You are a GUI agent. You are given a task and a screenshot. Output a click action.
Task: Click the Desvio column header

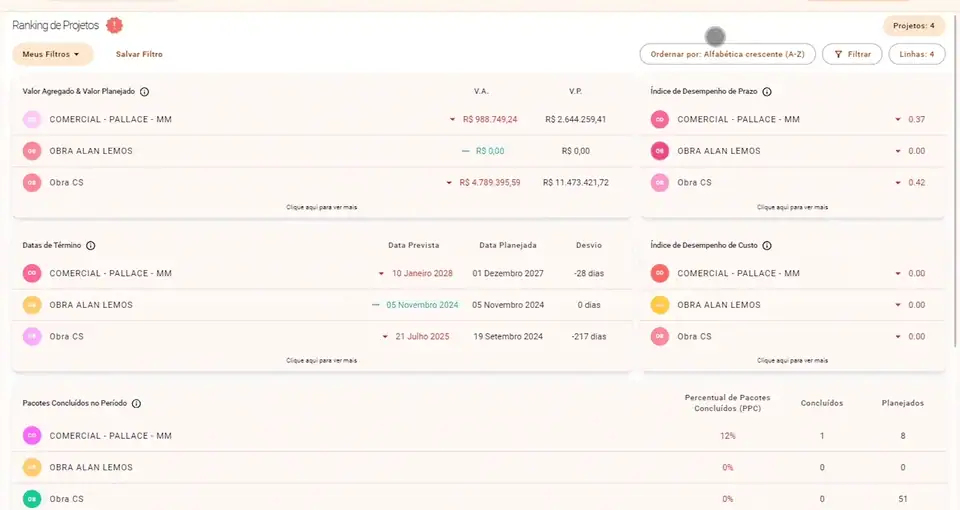point(589,246)
